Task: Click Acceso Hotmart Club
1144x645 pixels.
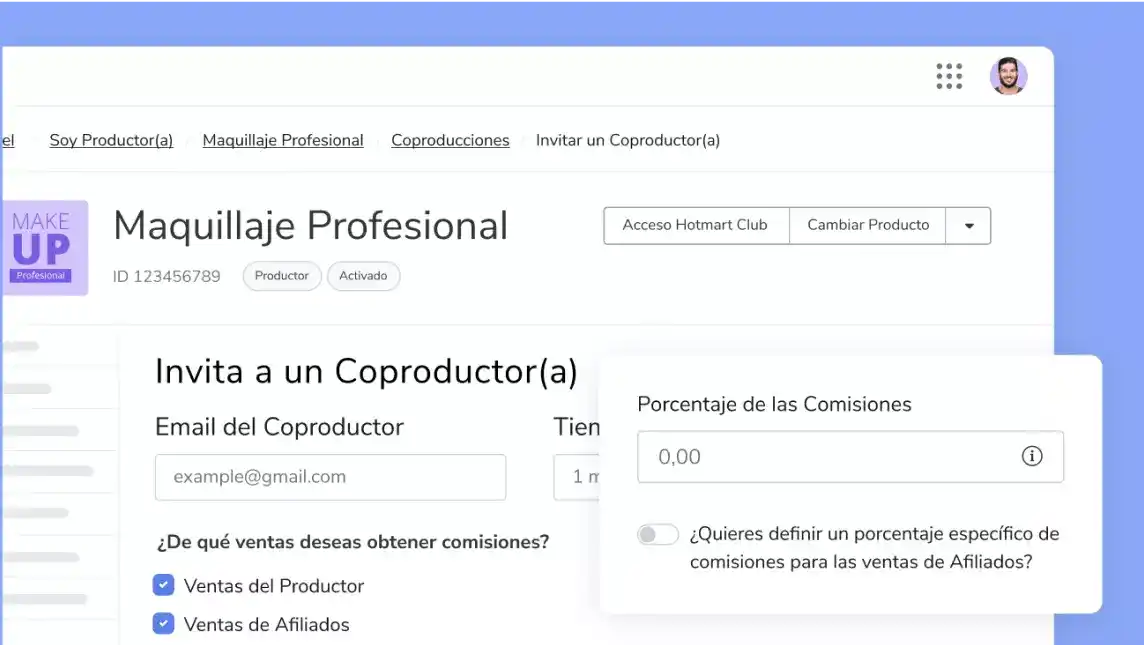Action: click(696, 226)
